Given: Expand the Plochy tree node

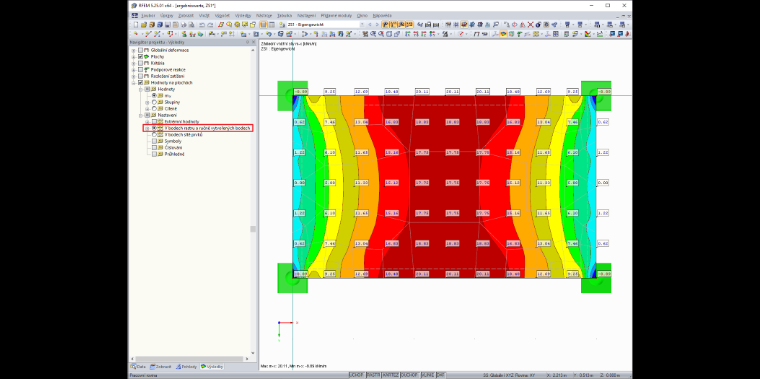Looking at the screenshot, I should [133, 57].
